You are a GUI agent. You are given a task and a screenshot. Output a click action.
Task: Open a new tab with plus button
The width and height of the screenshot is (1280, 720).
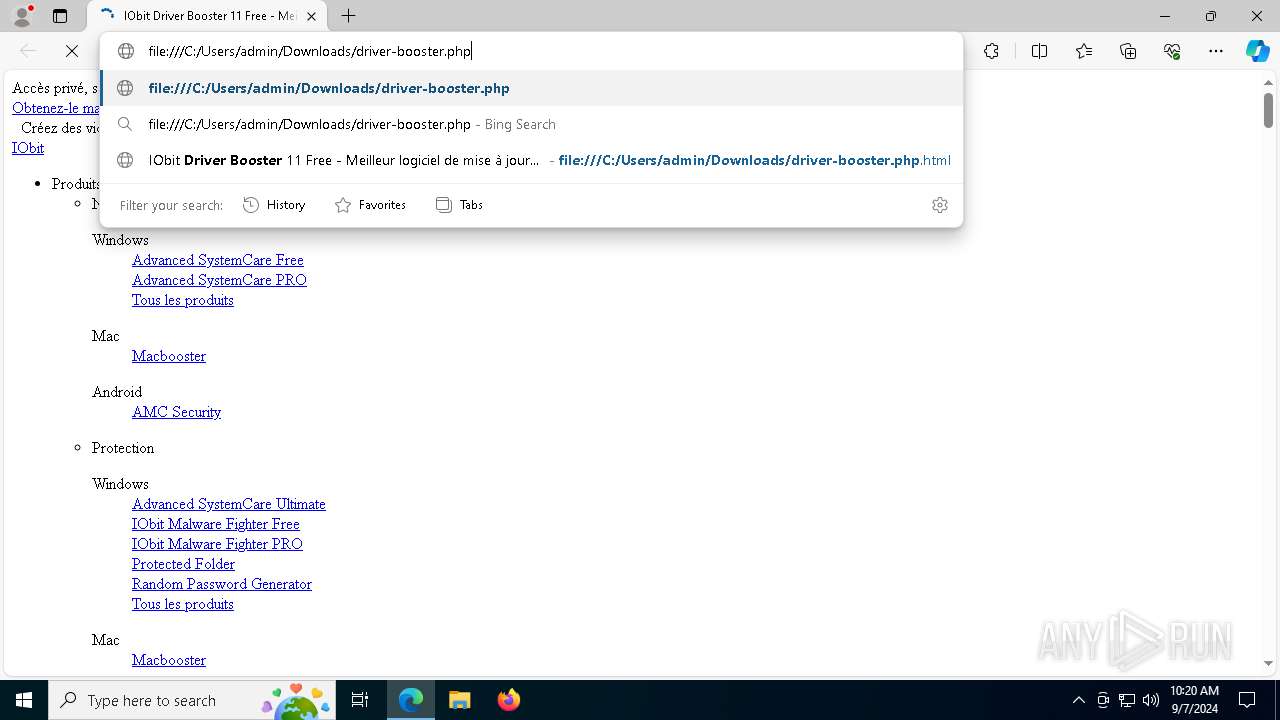pyautogui.click(x=348, y=16)
